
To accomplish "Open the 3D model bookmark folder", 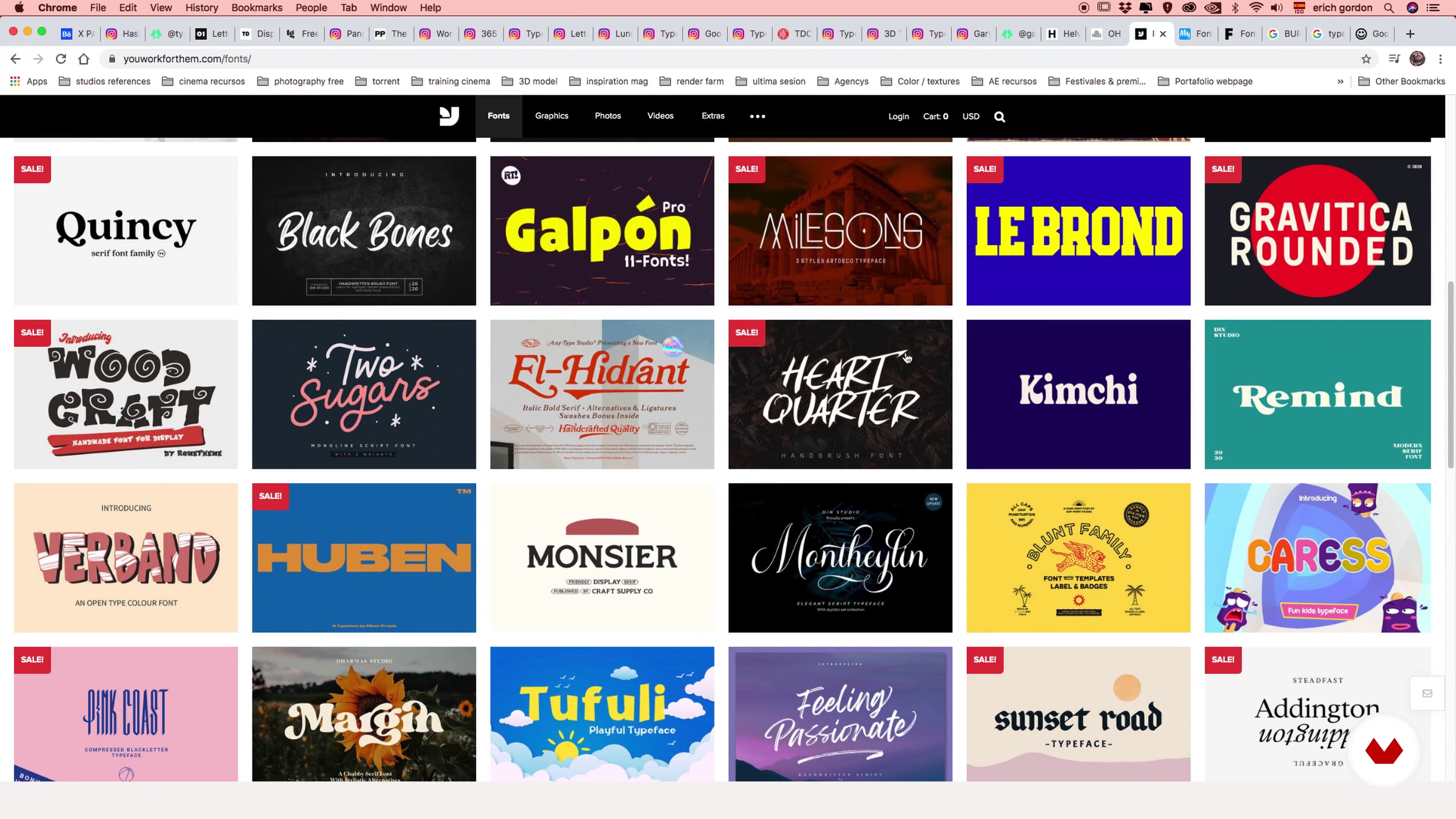I will 530,82.
